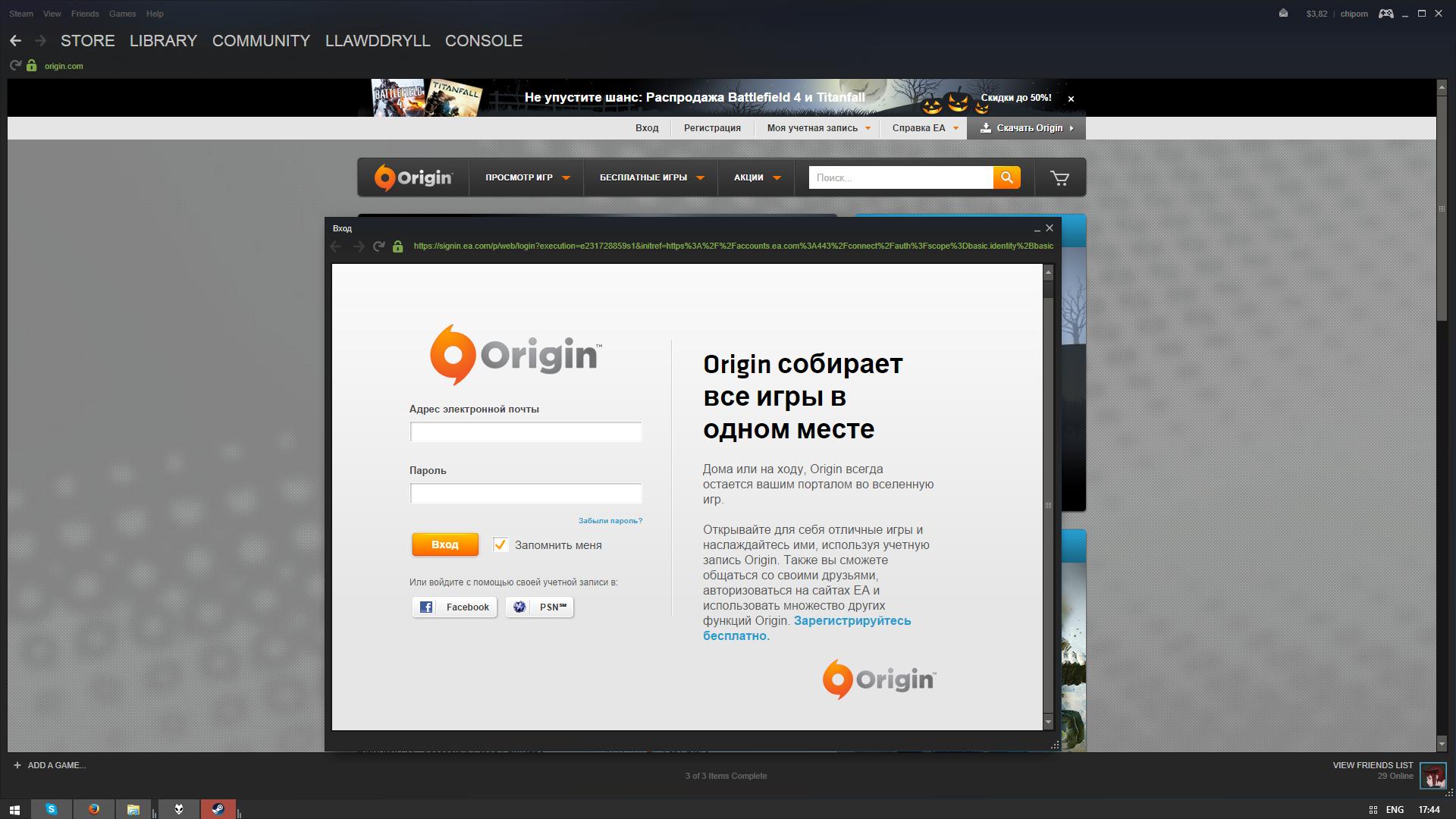Image resolution: width=1456 pixels, height=819 pixels.
Task: Click forward arrow in the login popup
Action: [358, 246]
